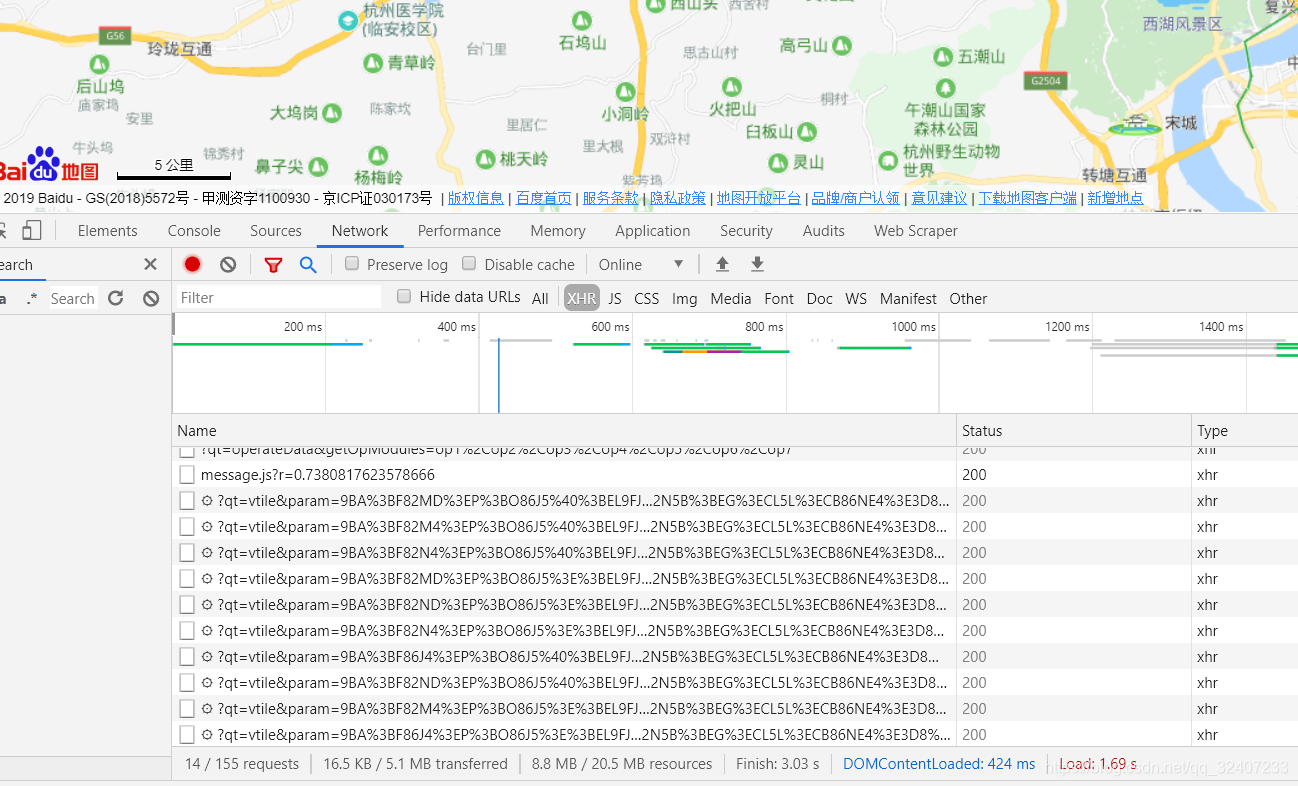Open the Memory tab
1298x786 pixels.
point(558,231)
